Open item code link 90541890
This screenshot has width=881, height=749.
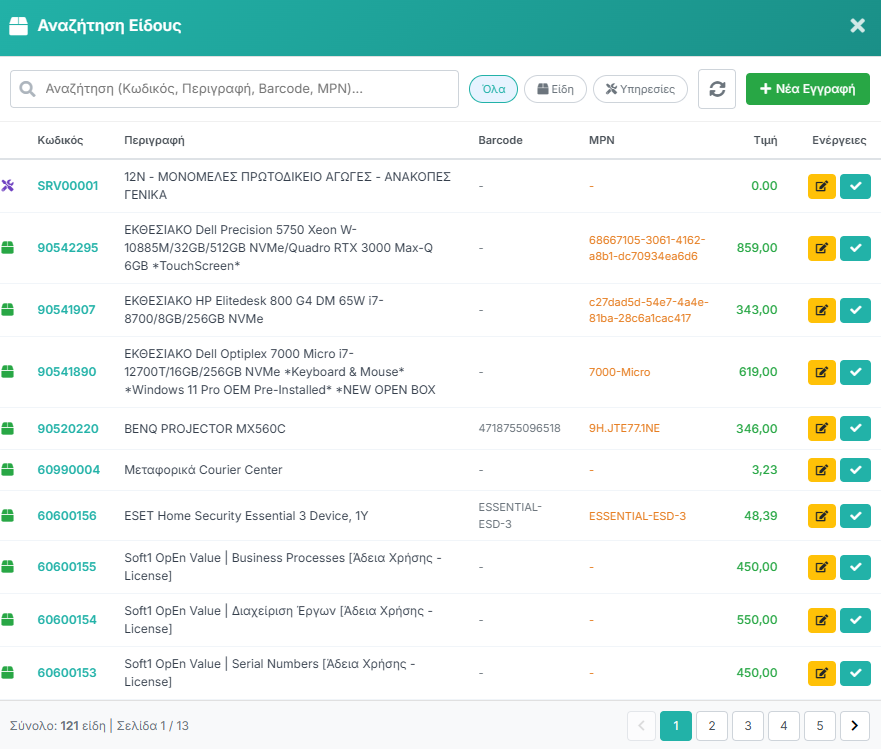tap(67, 372)
